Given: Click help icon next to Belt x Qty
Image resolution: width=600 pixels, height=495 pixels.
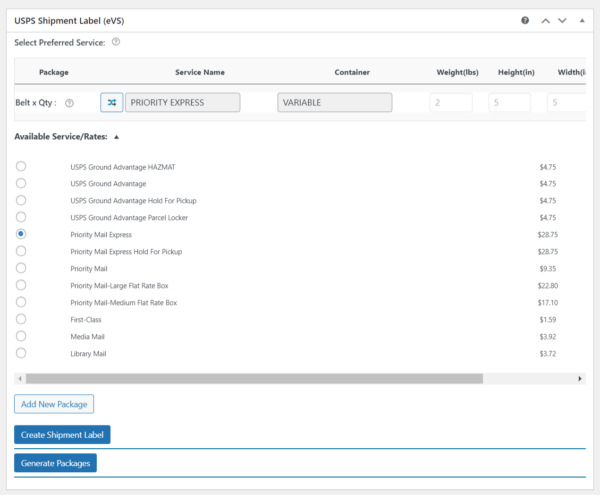Looking at the screenshot, I should (x=69, y=103).
